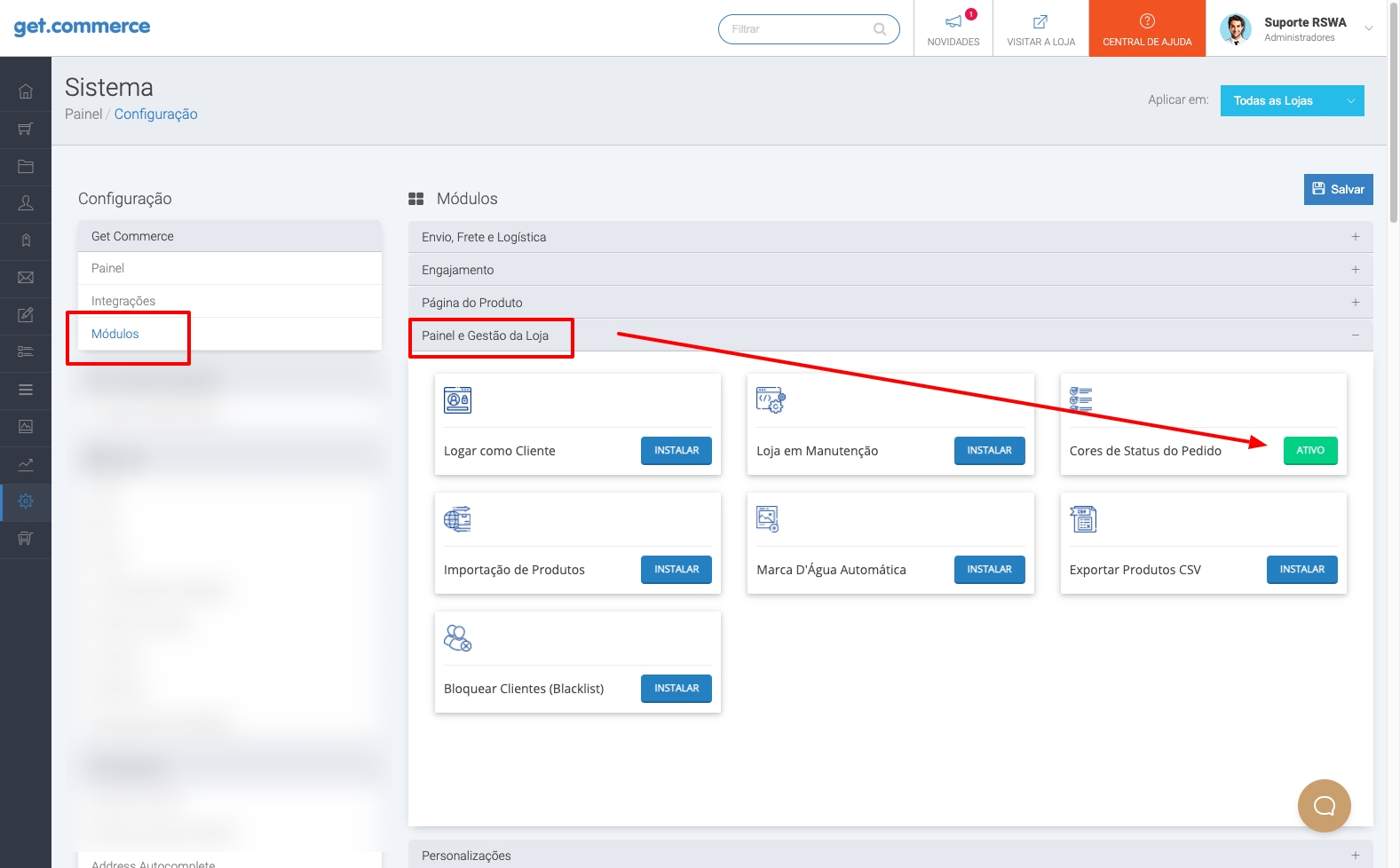Open the Central de Ajuda help tab
The width and height of the screenshot is (1400, 868).
click(x=1147, y=28)
